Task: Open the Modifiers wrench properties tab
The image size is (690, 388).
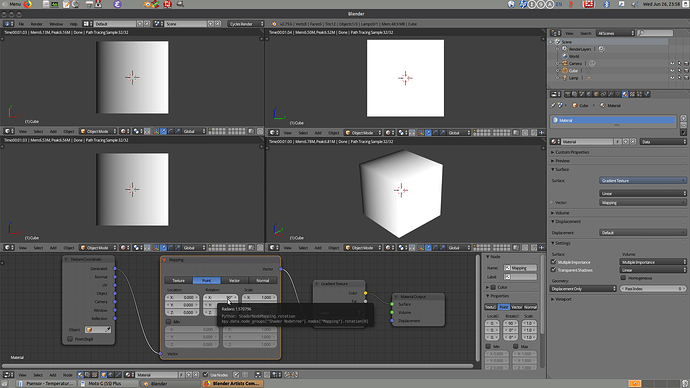Action: pos(610,94)
